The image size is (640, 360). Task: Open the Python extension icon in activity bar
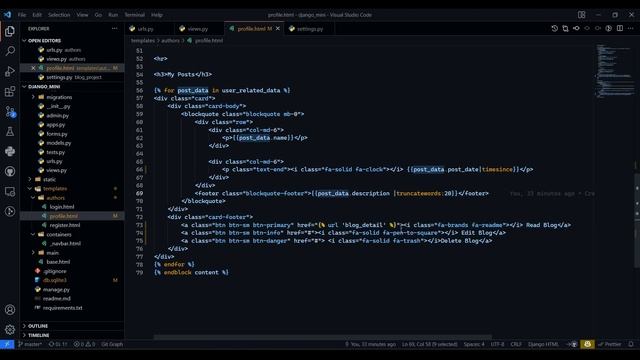pyautogui.click(x=10, y=151)
